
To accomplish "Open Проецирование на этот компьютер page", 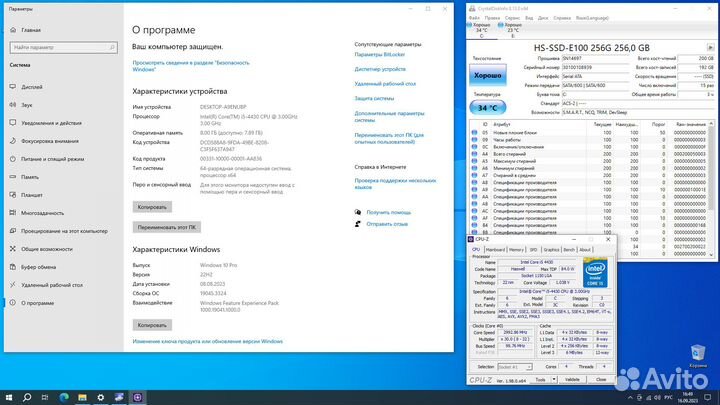I will coord(64,231).
